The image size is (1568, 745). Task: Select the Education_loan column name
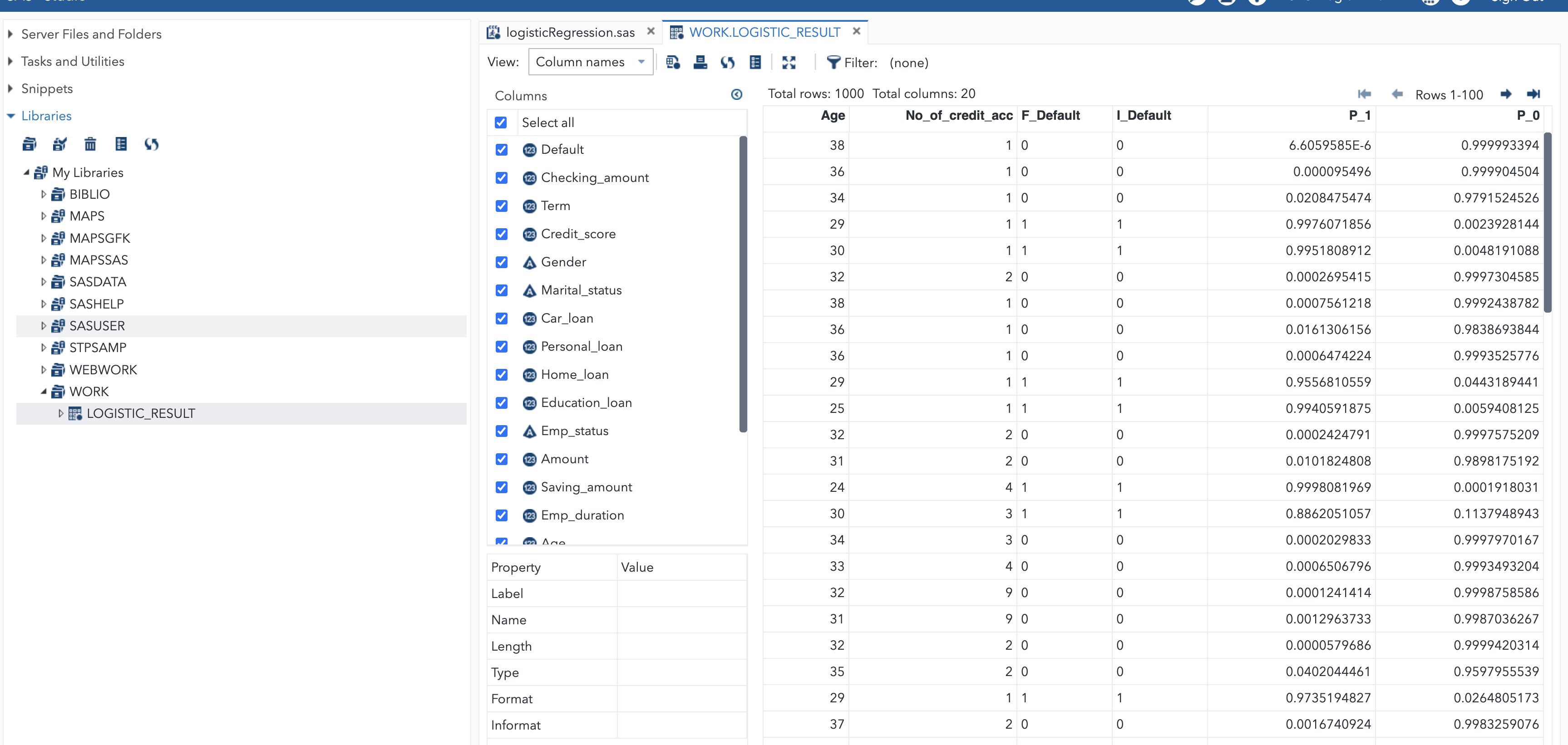(586, 402)
